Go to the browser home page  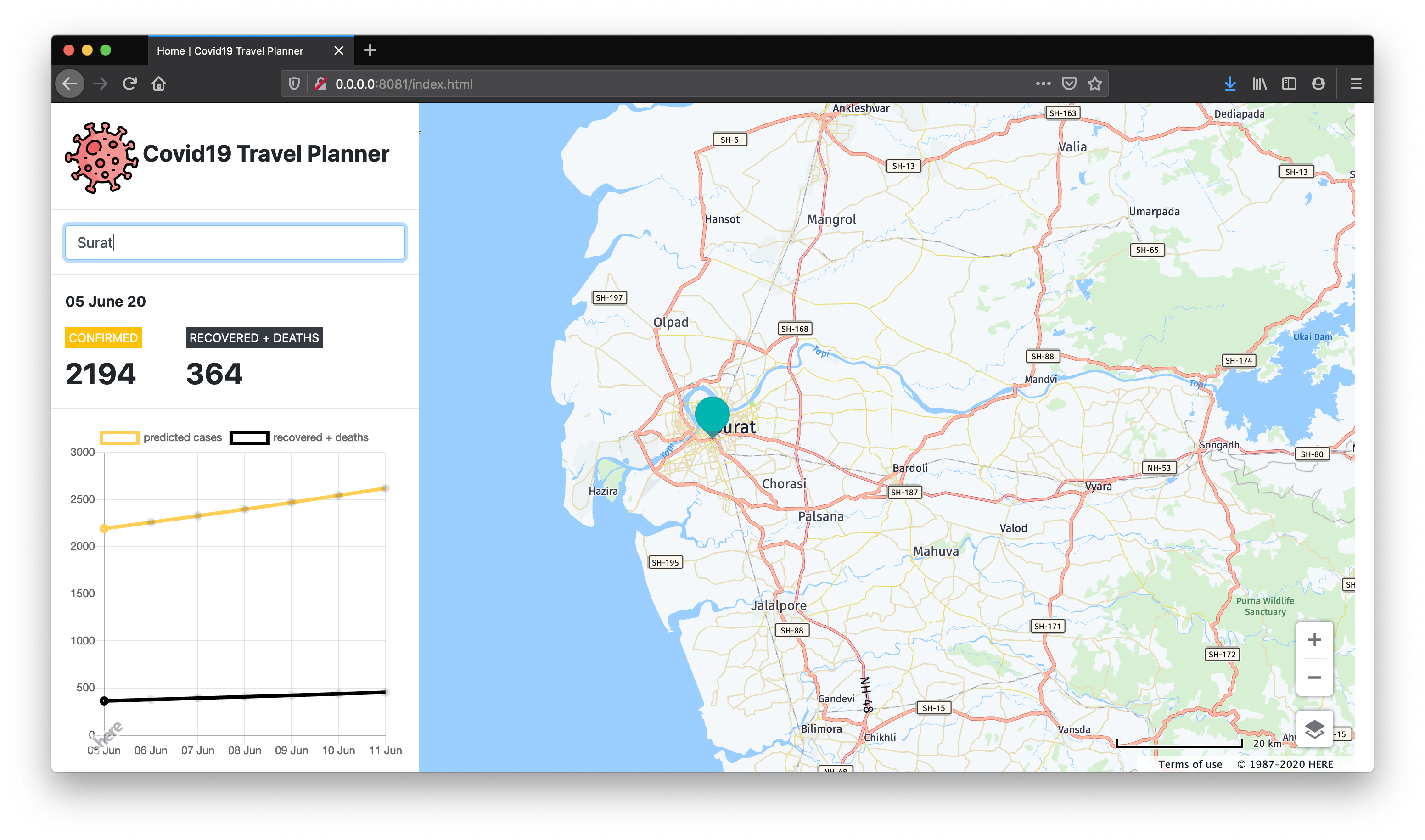tap(159, 84)
